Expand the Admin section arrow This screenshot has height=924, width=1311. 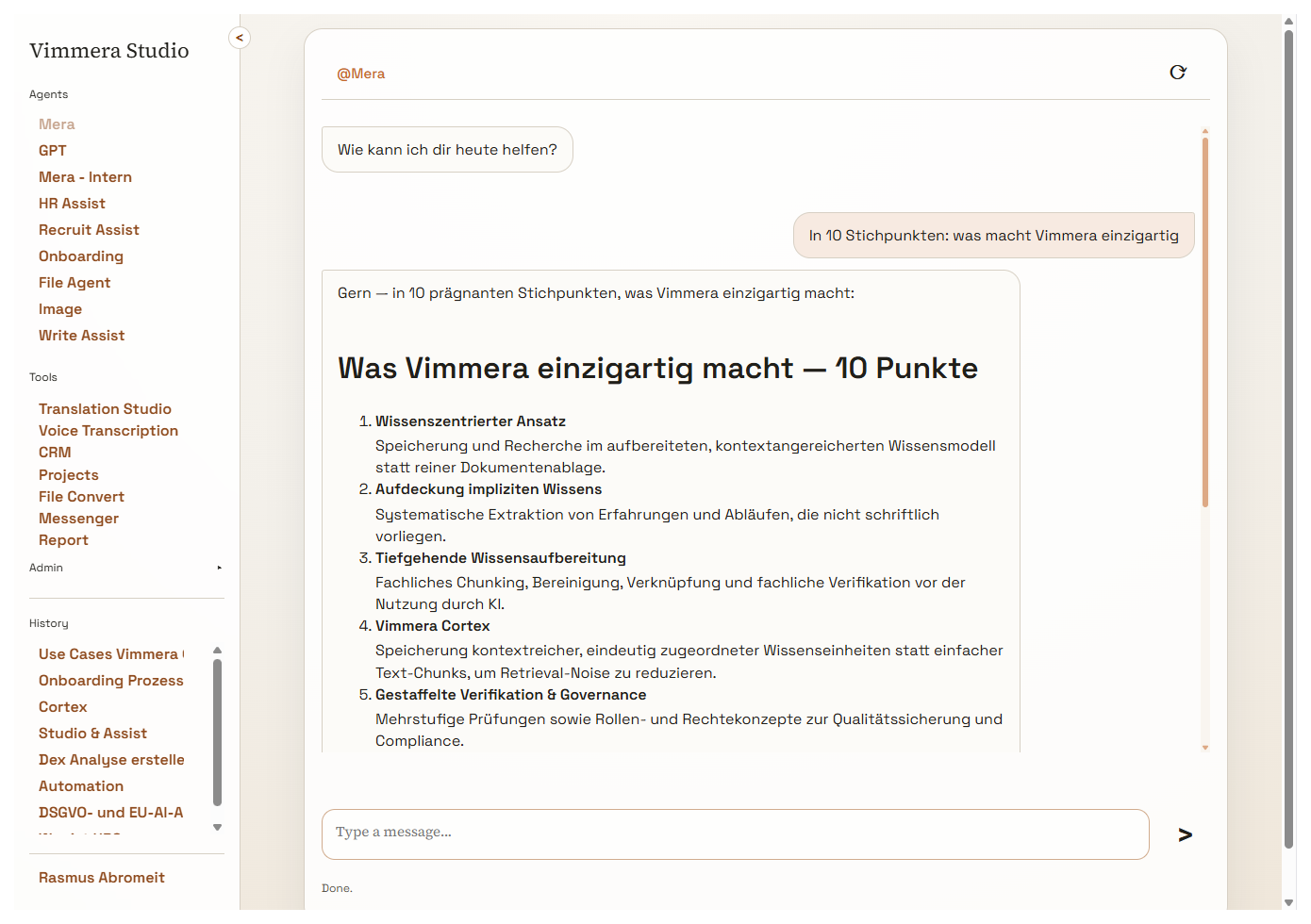point(219,568)
